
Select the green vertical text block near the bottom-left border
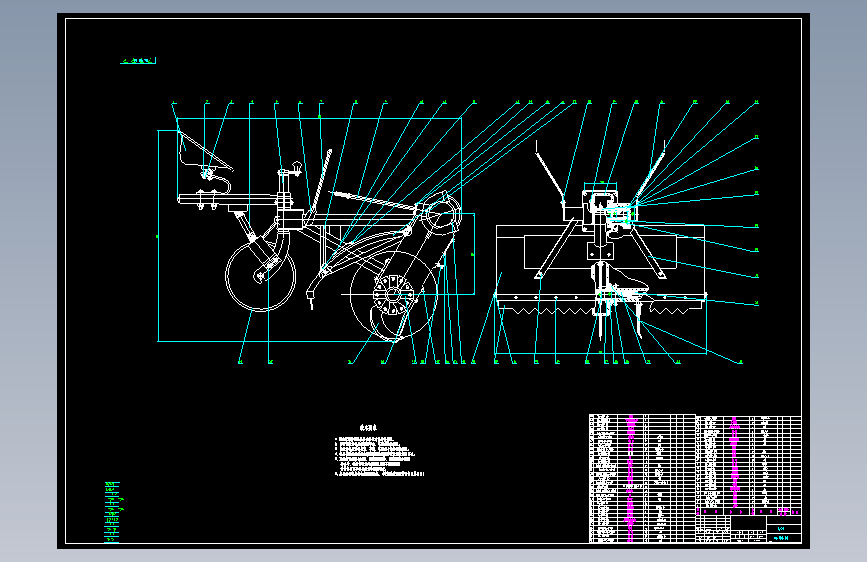(112, 512)
